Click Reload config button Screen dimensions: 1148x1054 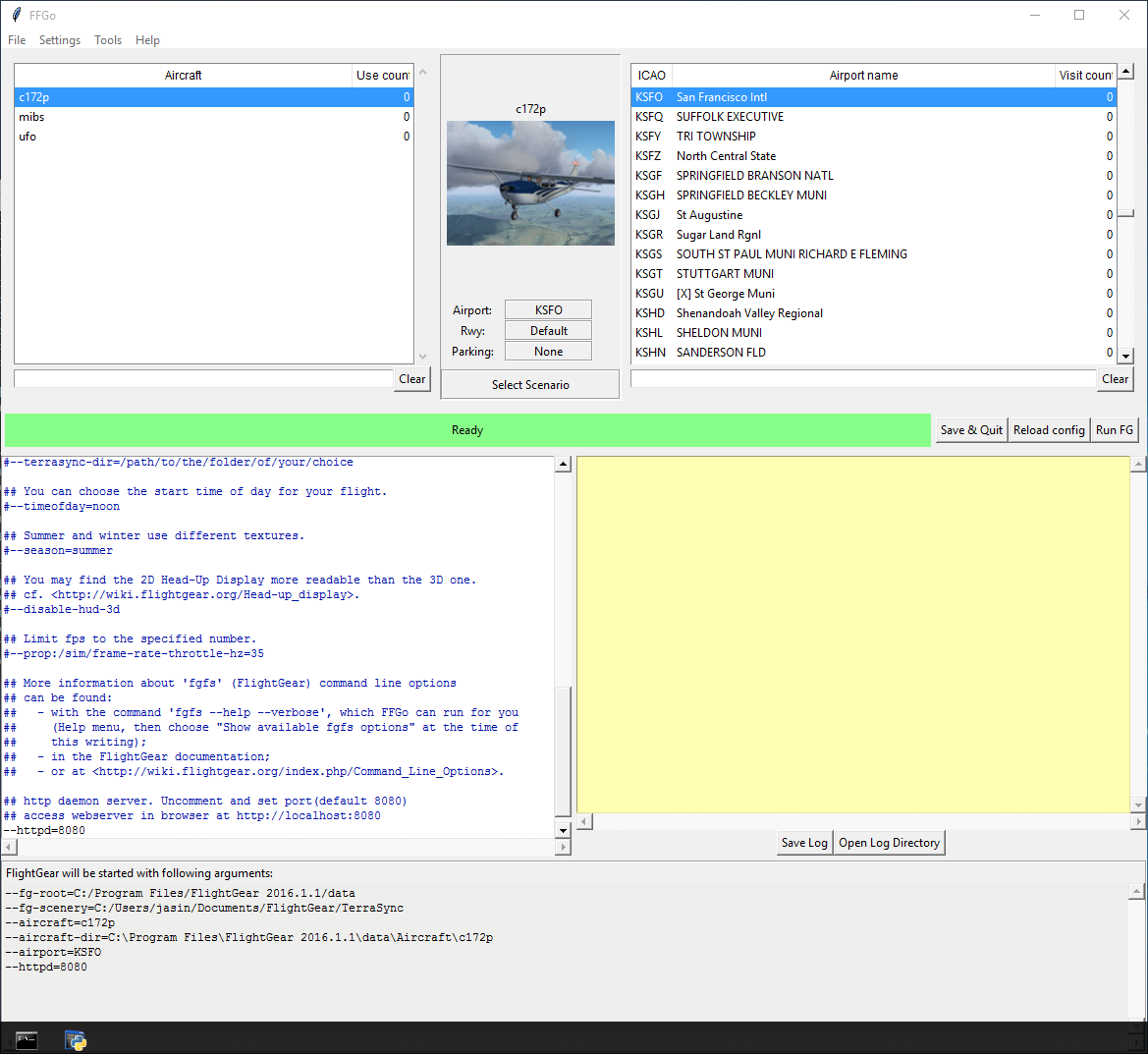tap(1049, 430)
